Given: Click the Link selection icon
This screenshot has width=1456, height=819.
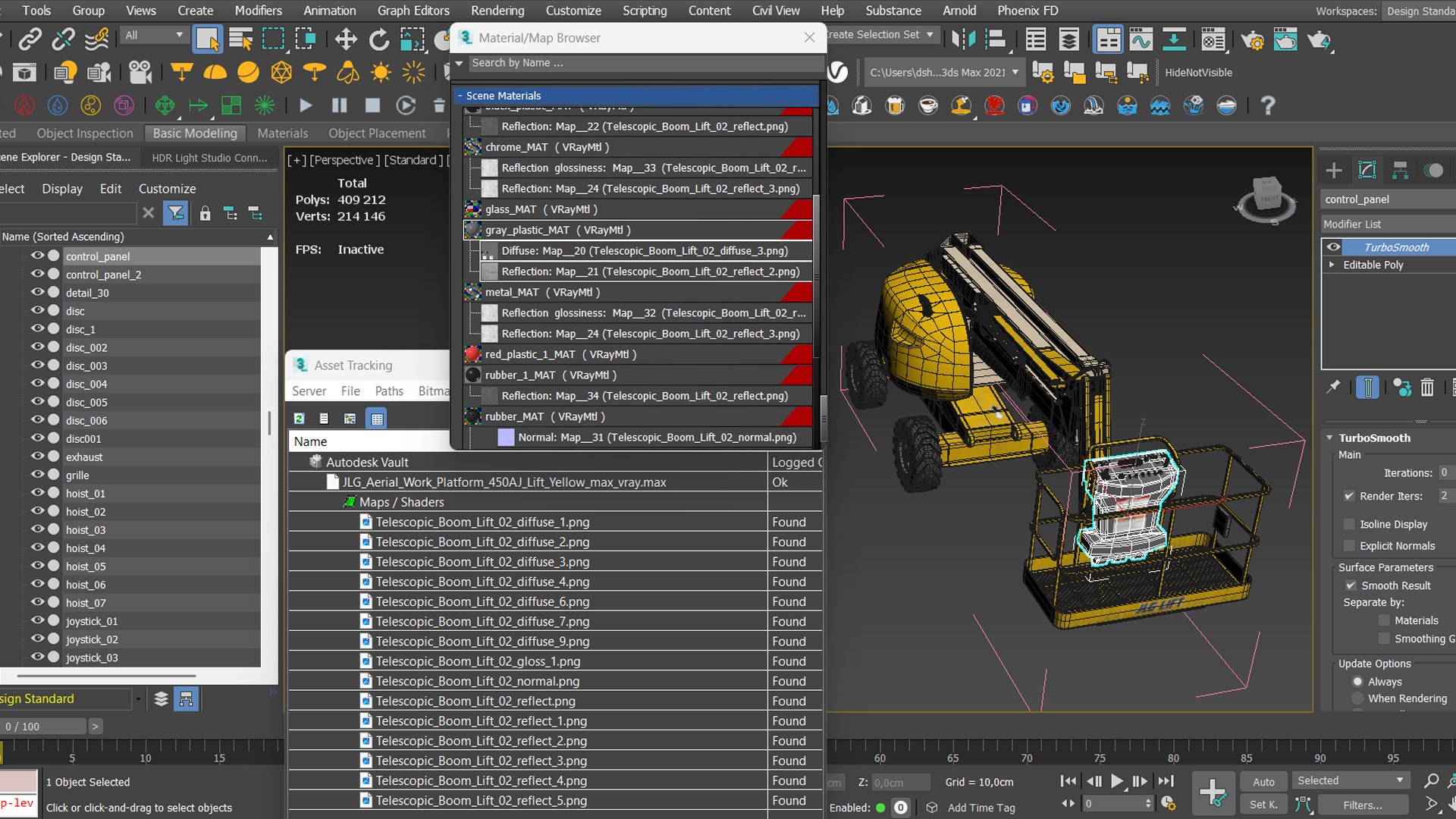Looking at the screenshot, I should (30, 39).
